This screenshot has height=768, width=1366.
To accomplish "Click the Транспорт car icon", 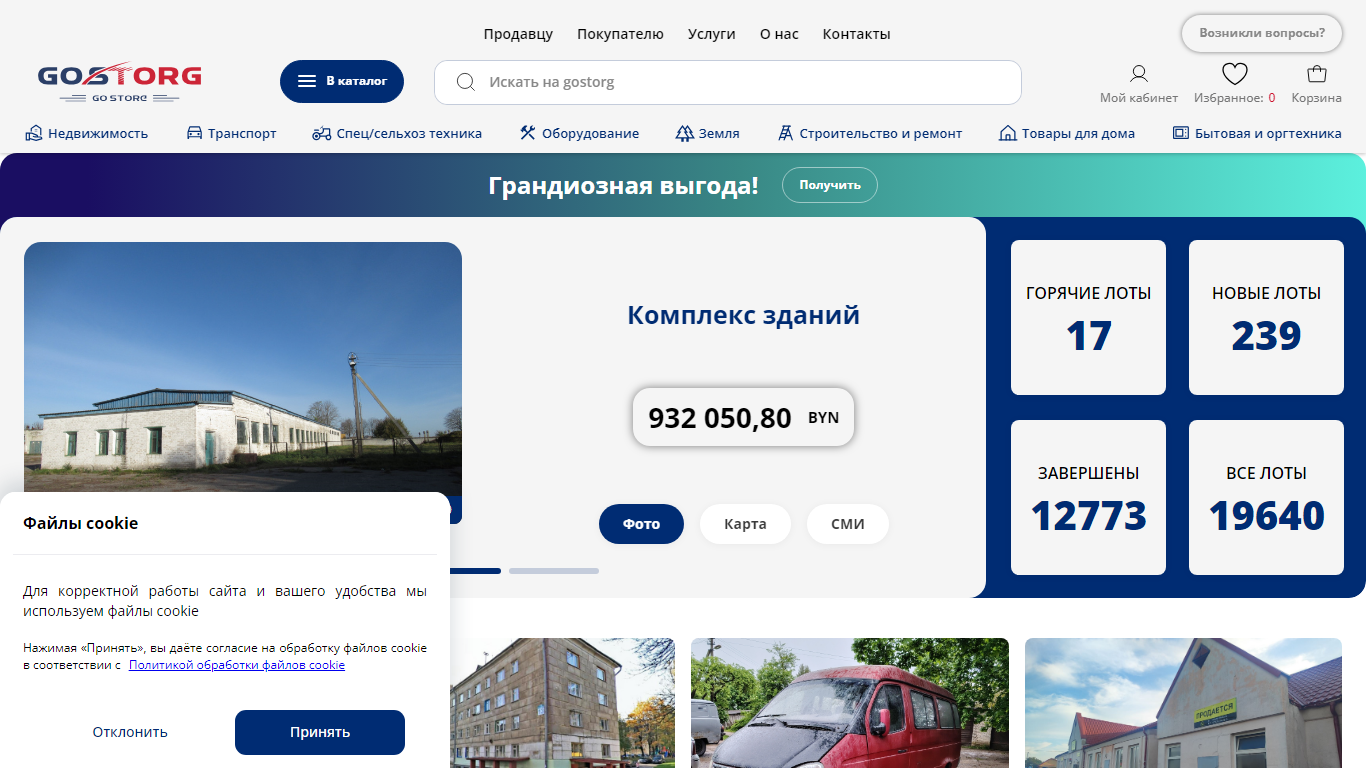I will pos(194,133).
